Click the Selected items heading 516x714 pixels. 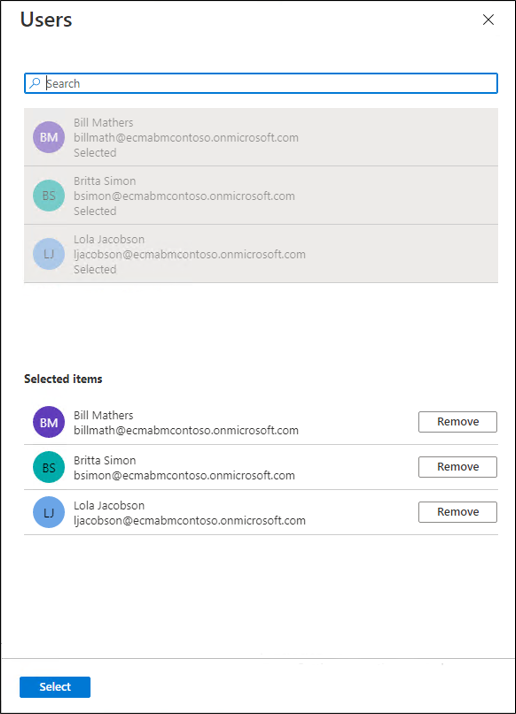63,379
